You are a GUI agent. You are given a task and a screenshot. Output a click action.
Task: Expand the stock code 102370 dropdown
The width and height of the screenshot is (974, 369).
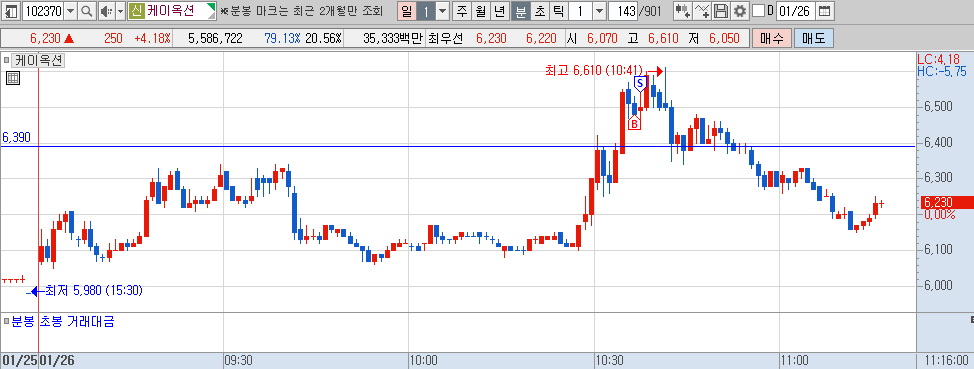(x=70, y=11)
